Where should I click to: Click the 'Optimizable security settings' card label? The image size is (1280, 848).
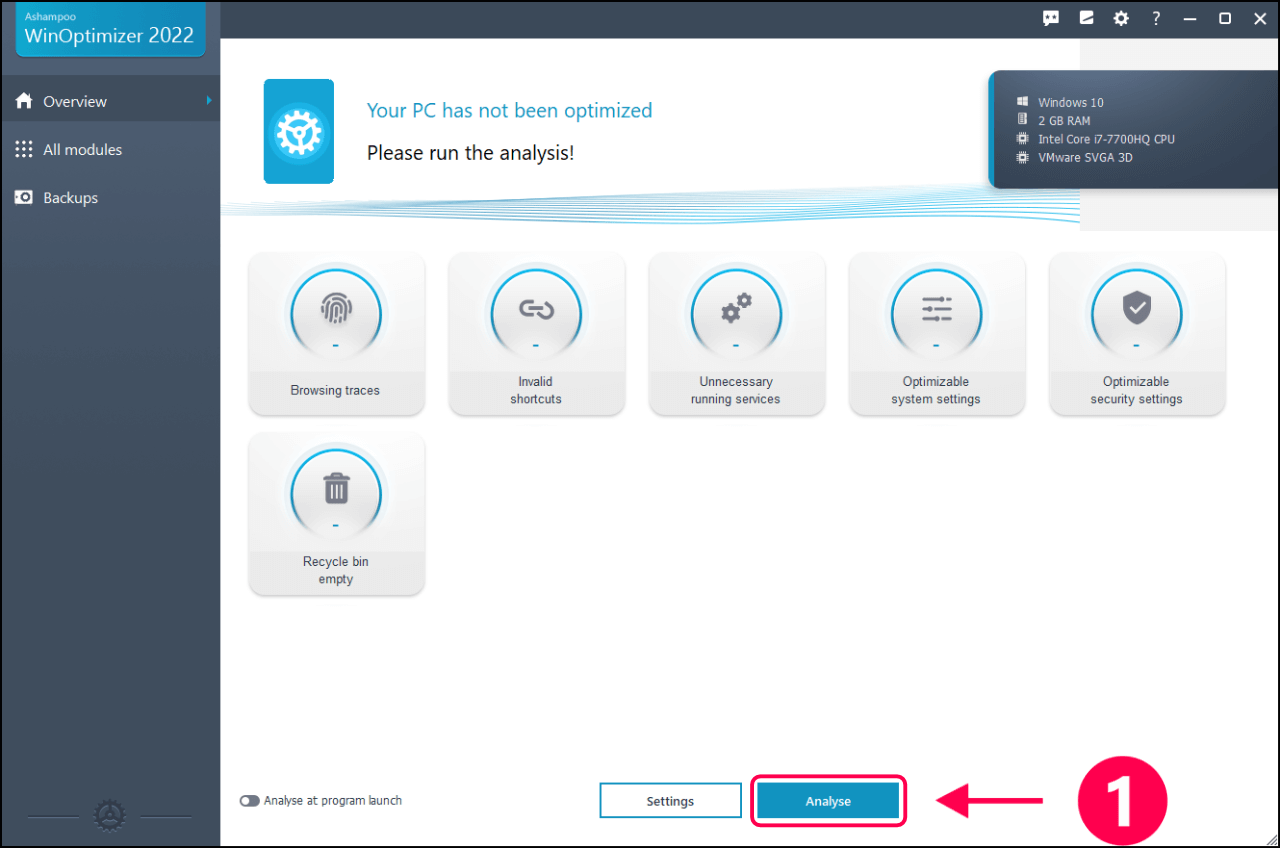(x=1136, y=390)
